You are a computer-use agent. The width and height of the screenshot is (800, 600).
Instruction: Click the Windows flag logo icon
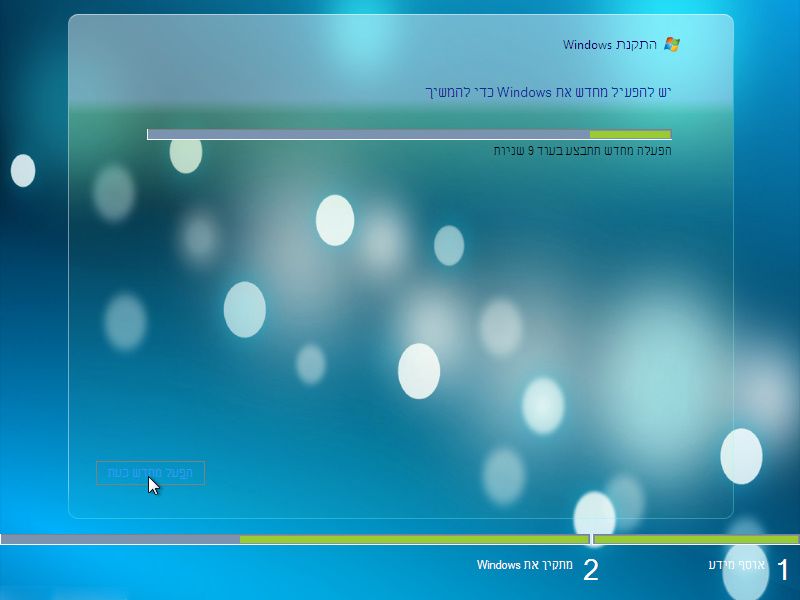(x=671, y=44)
